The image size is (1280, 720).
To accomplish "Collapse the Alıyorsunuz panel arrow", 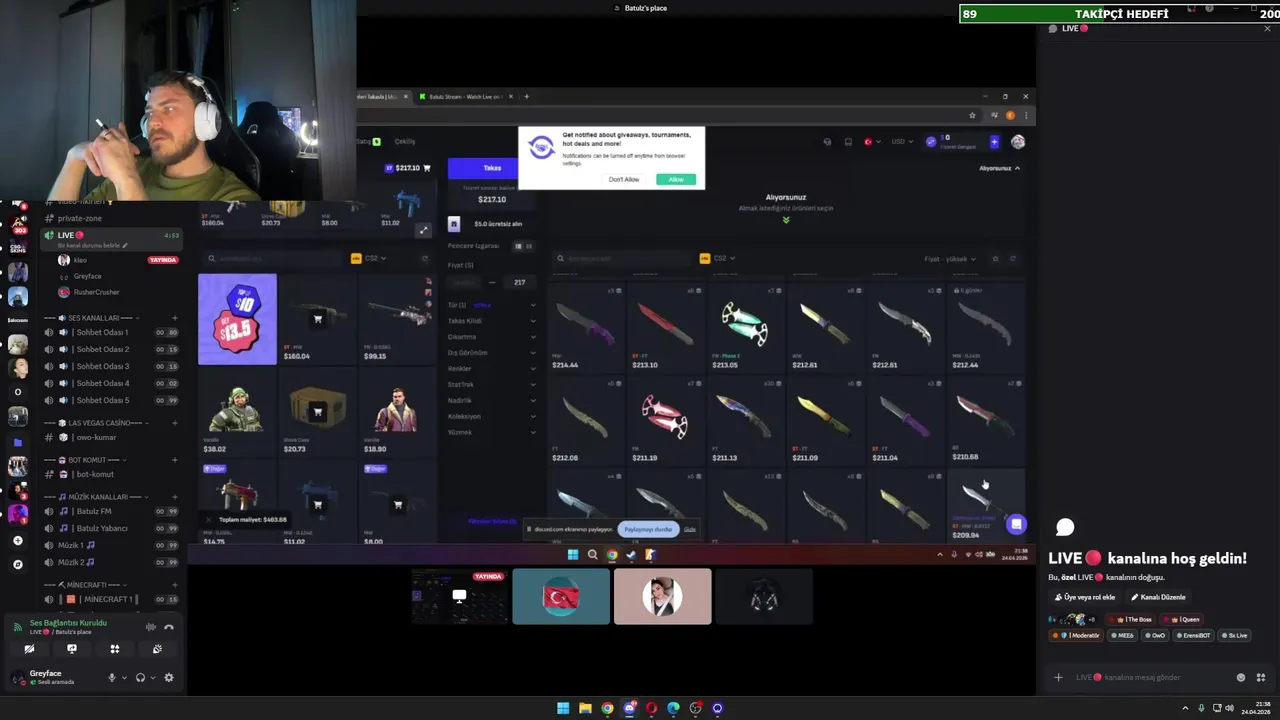I will 1018,168.
